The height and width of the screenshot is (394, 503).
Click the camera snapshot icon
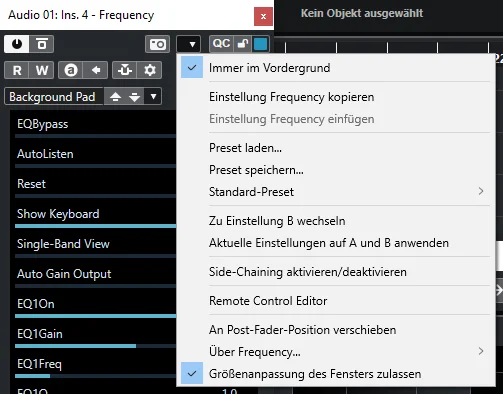(x=157, y=44)
